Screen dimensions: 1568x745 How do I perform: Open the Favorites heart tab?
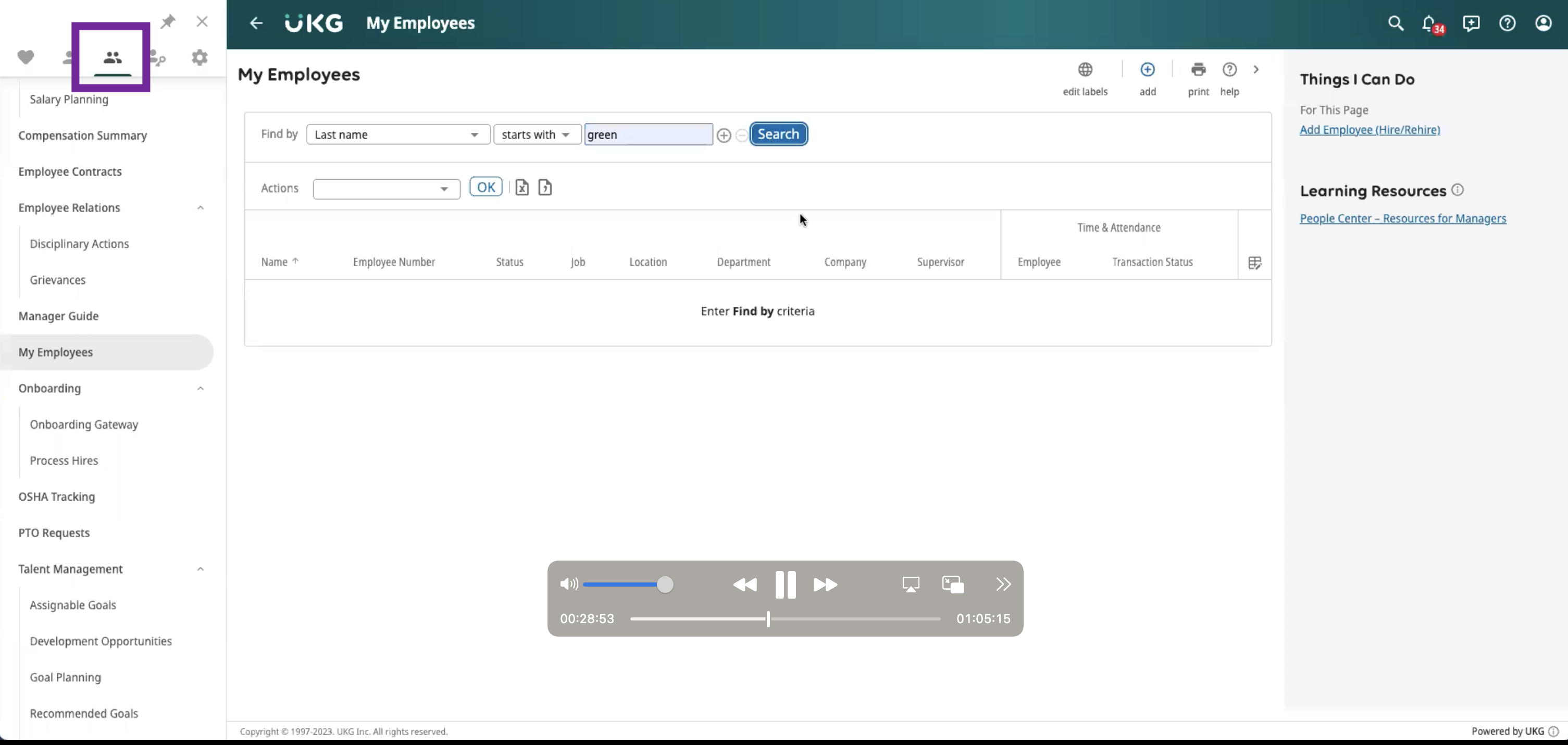coord(26,57)
